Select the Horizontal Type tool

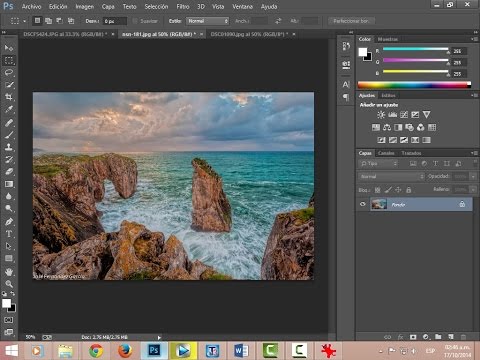pyautogui.click(x=9, y=234)
